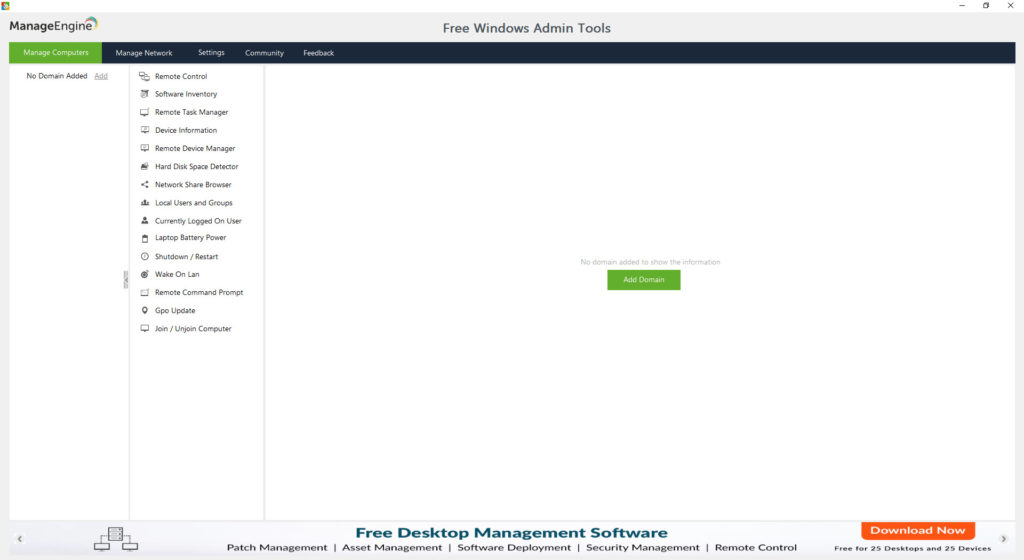Open the Settings tab
The width and height of the screenshot is (1024, 560).
pyautogui.click(x=211, y=52)
